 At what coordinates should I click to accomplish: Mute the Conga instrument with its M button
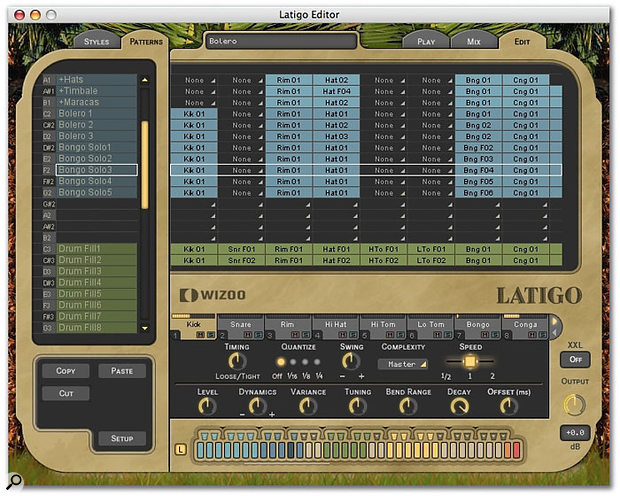click(532, 335)
